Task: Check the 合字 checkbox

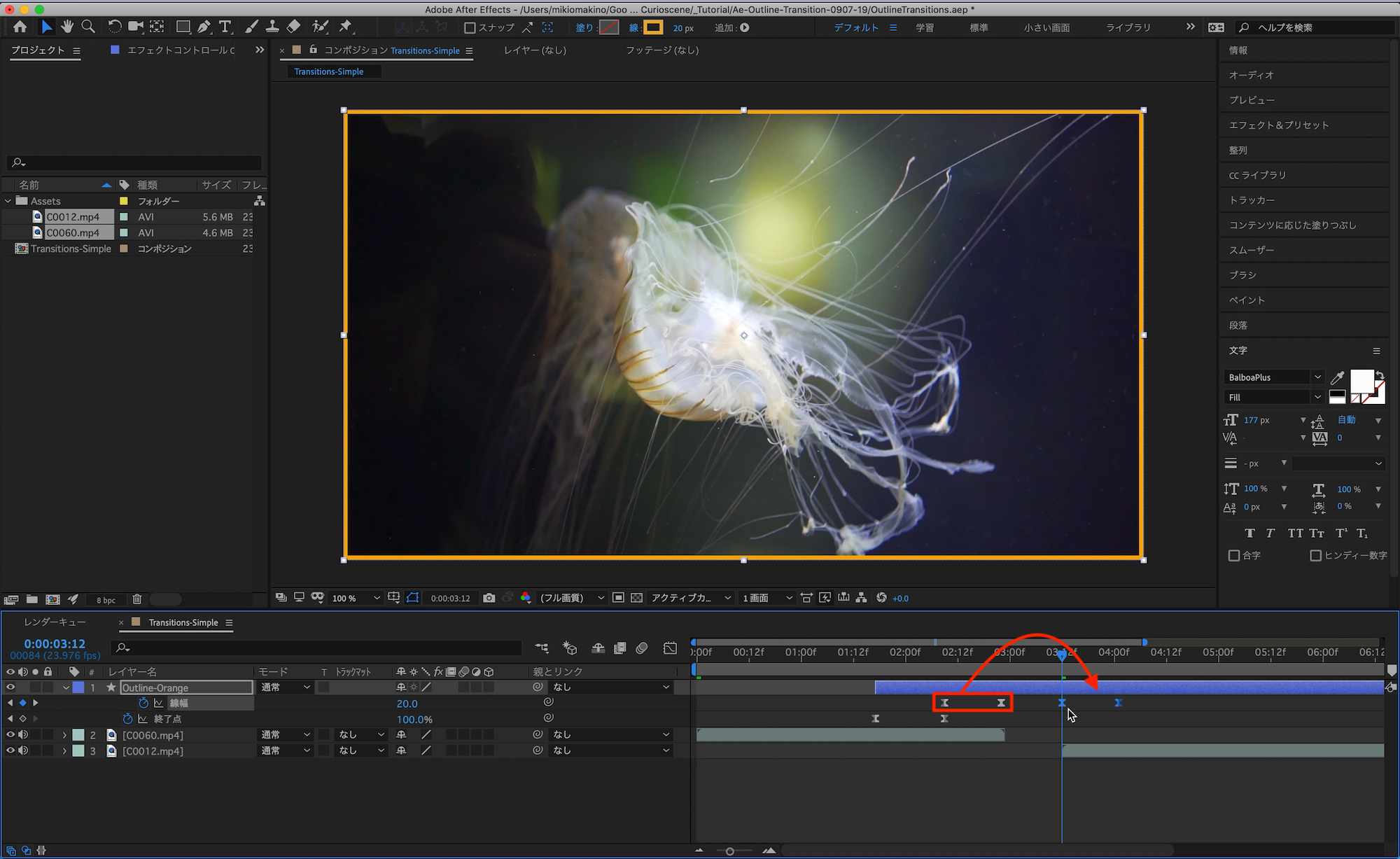Action: (x=1234, y=555)
